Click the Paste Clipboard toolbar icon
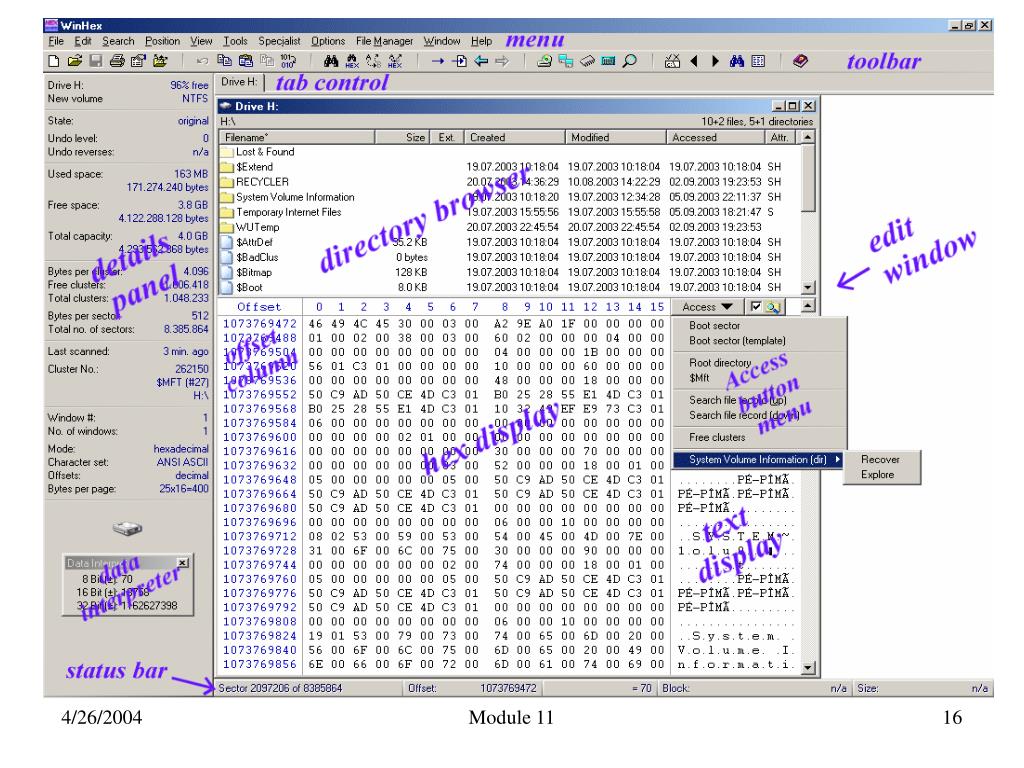Viewport: 1024px width, 768px height. [x=246, y=61]
